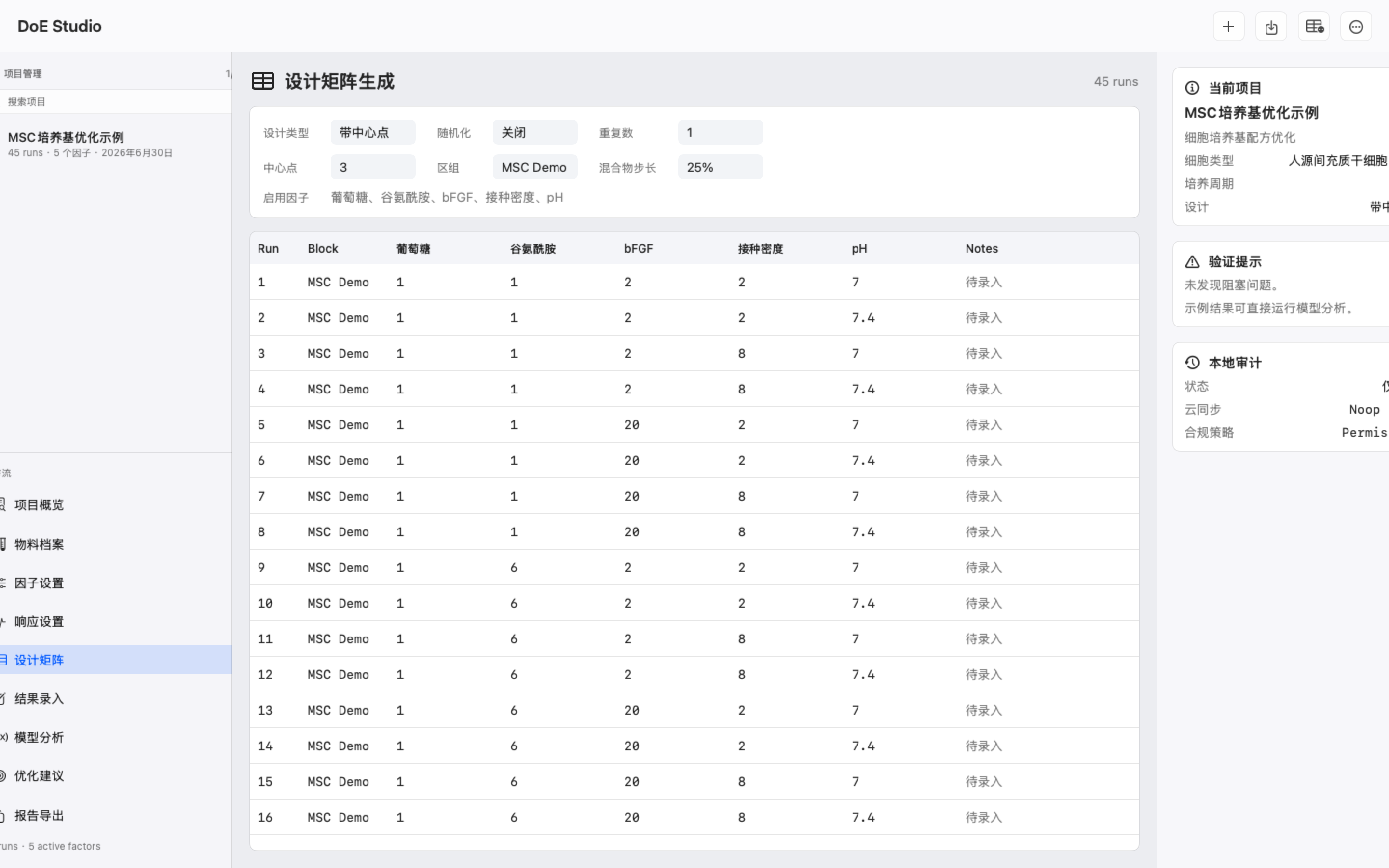Click the 重复数 field showing 1

point(720,133)
